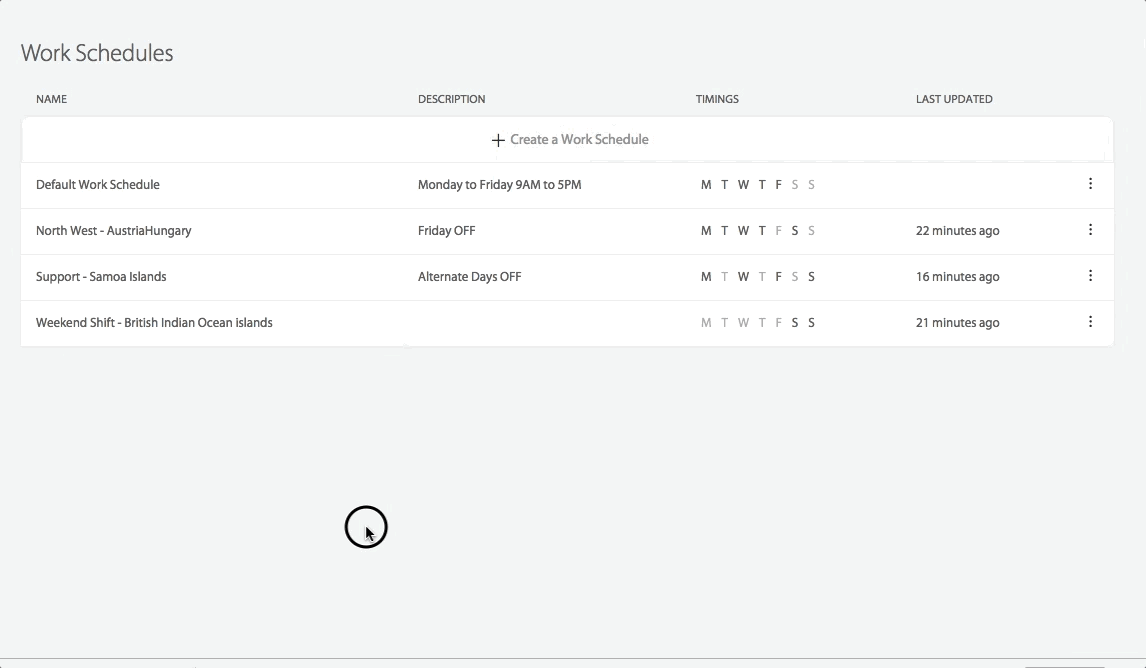Open more options for Default Work Schedule

click(x=1090, y=184)
